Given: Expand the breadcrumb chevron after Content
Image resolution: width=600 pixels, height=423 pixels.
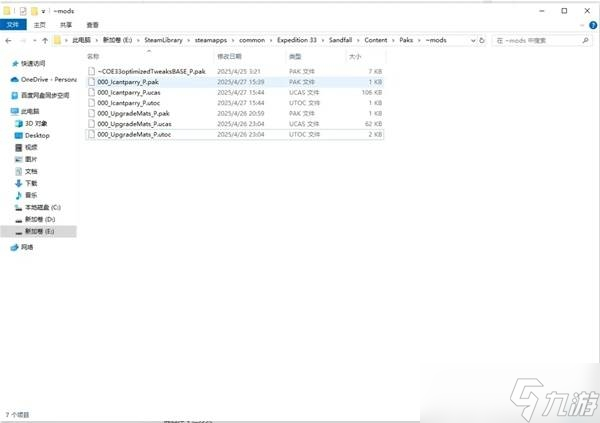Looking at the screenshot, I should (393, 40).
